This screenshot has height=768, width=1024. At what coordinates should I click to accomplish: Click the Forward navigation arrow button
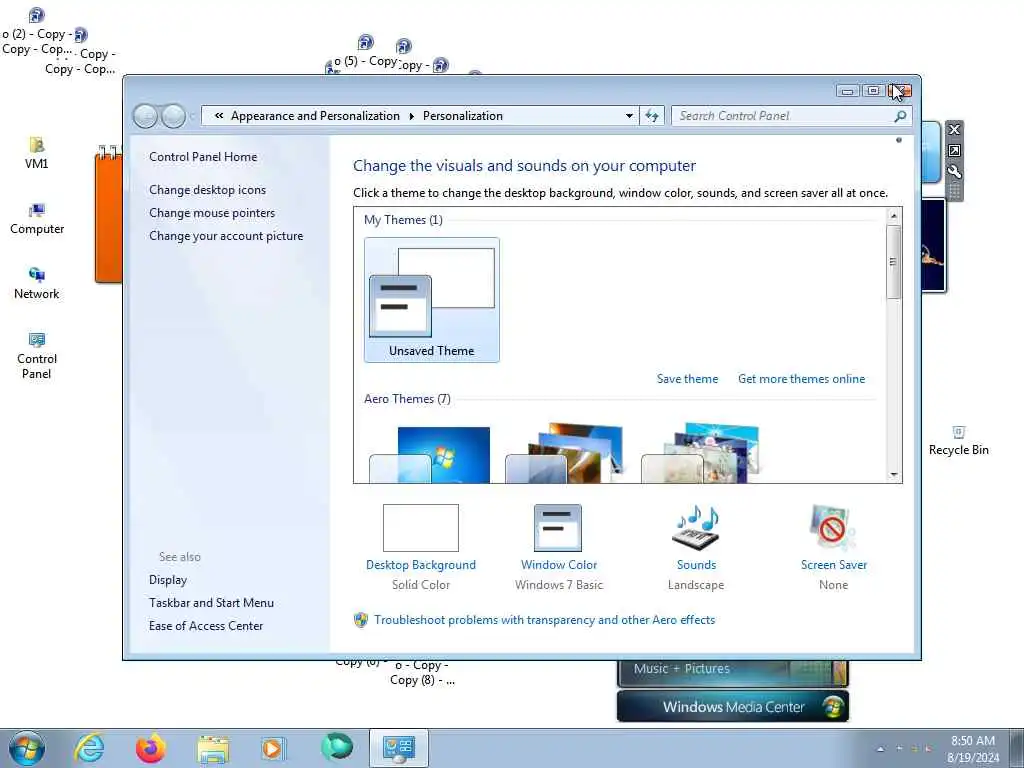coord(173,116)
